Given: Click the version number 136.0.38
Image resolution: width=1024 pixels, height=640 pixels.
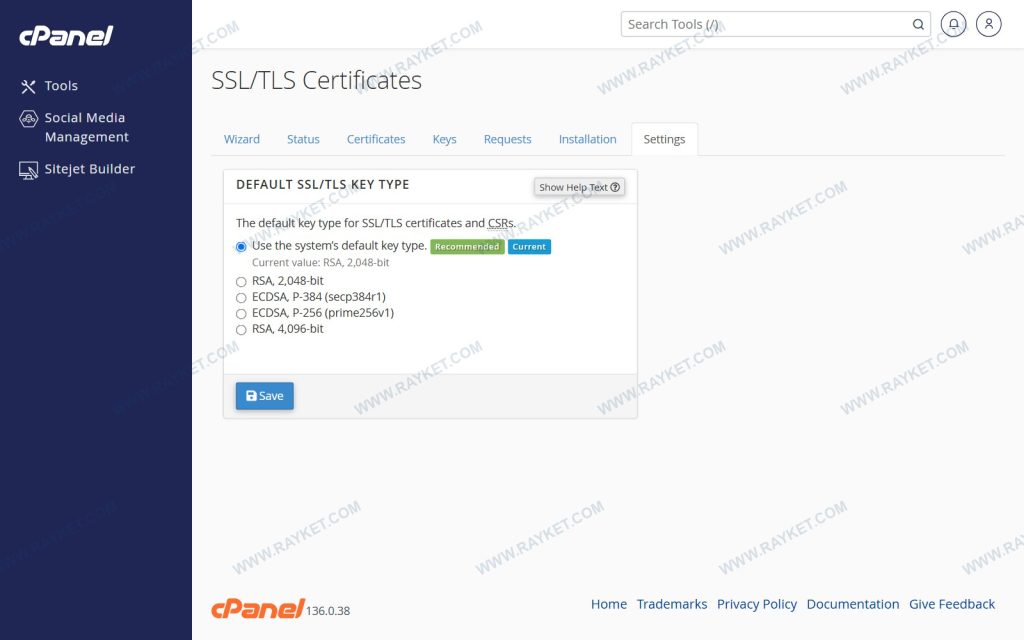Looking at the screenshot, I should click(x=328, y=611).
